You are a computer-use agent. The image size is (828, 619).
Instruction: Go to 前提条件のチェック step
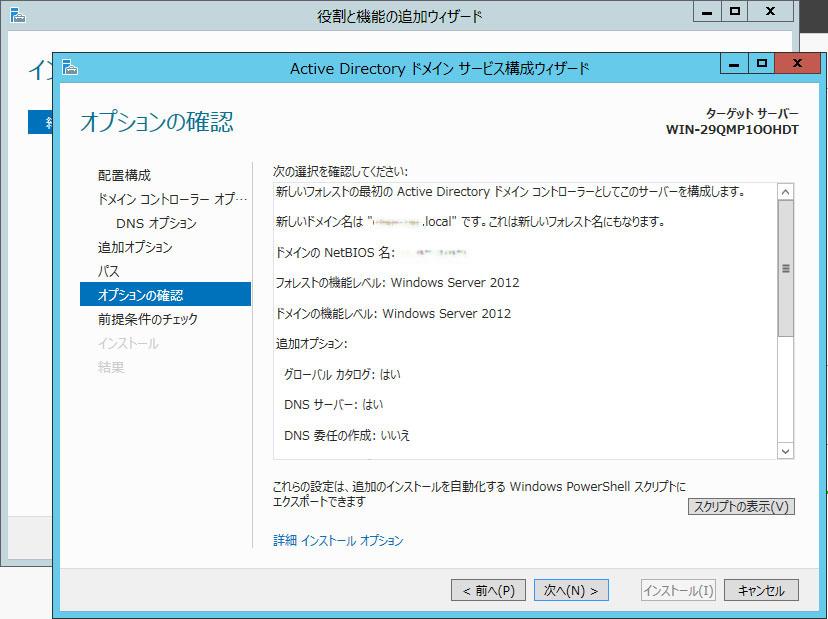[148, 319]
